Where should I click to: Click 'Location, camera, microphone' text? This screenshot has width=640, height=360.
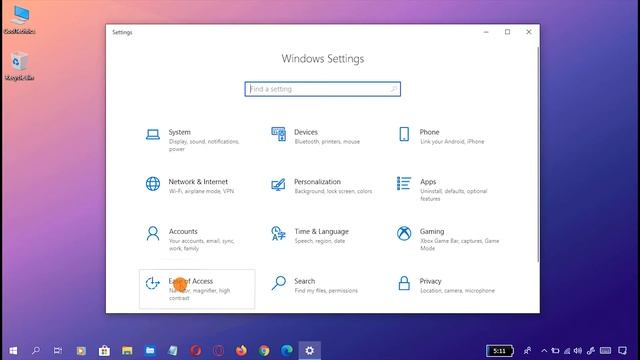click(457, 291)
